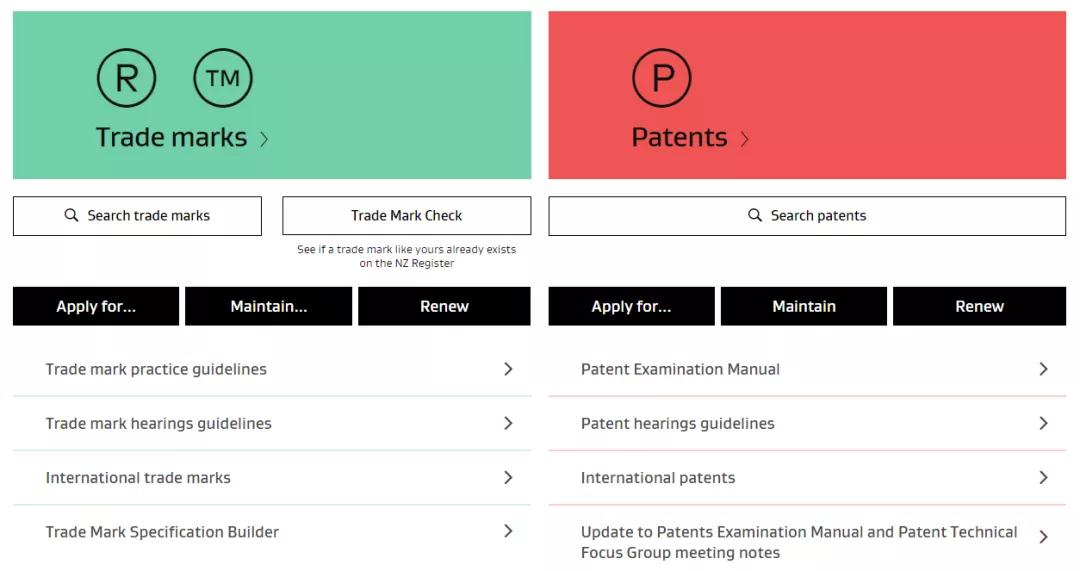Click chevron next to Patents heading
Image resolution: width=1080 pixels, height=571 pixels.
745,139
